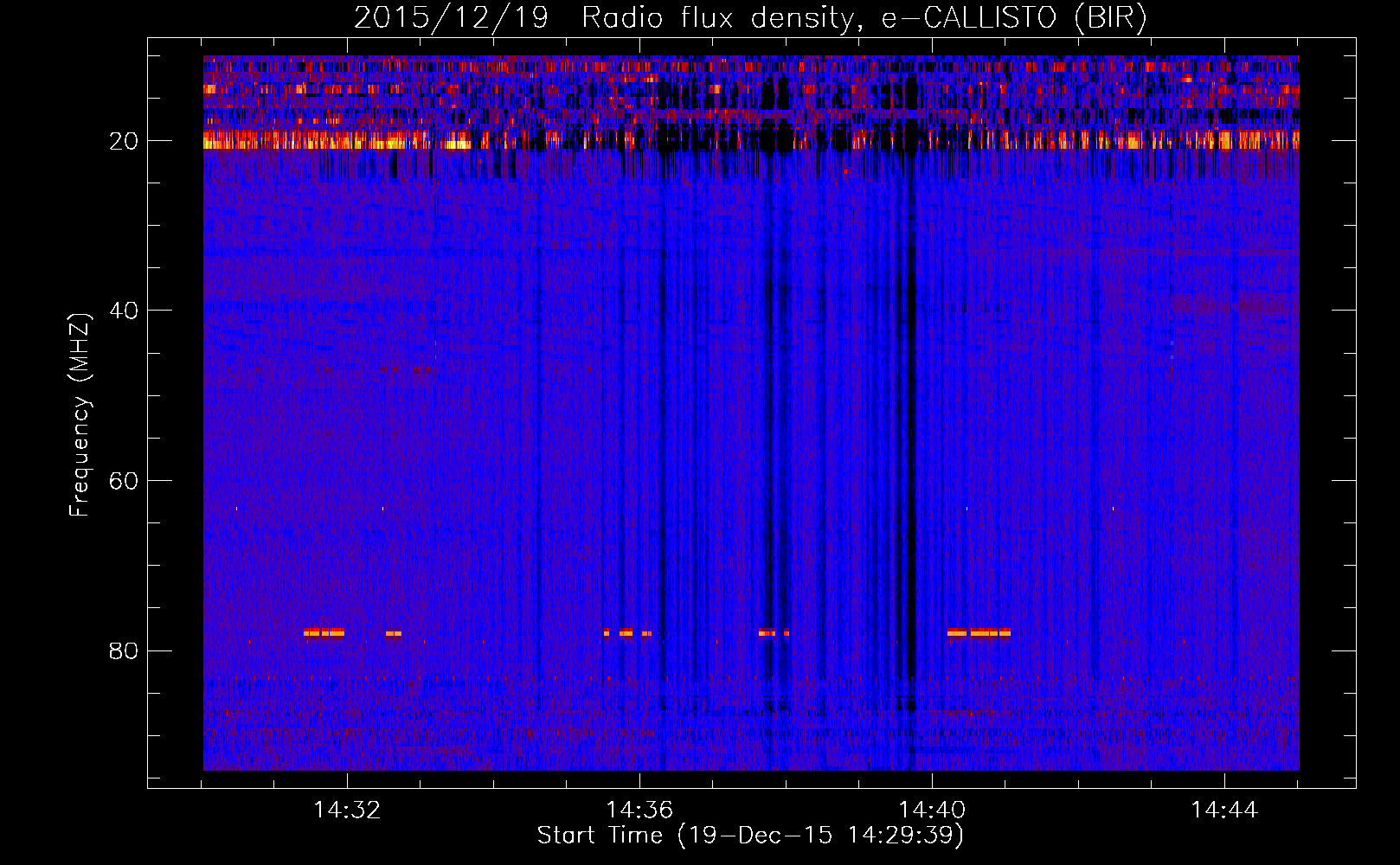The width and height of the screenshot is (1400, 865).
Task: Click the '14:40' time tick label
Action: (932, 811)
